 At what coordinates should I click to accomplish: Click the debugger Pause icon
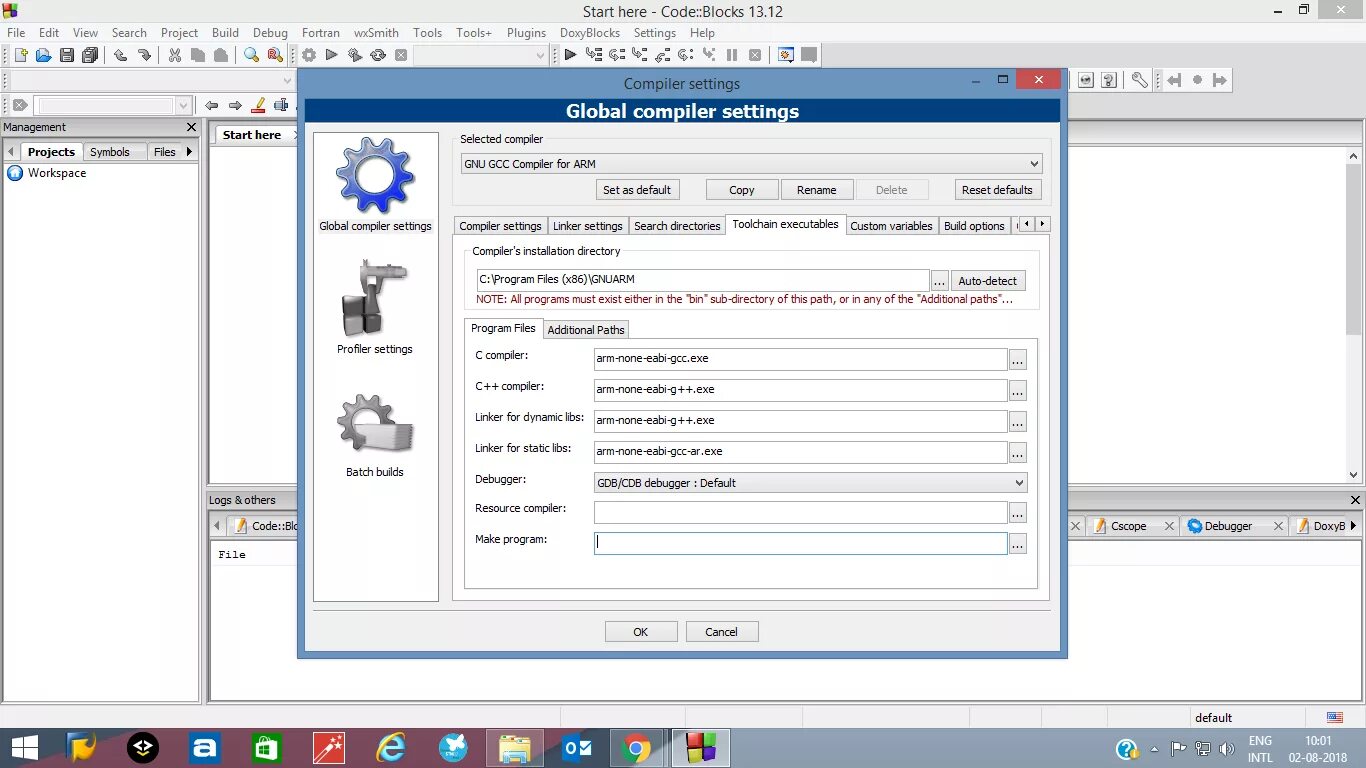(732, 56)
